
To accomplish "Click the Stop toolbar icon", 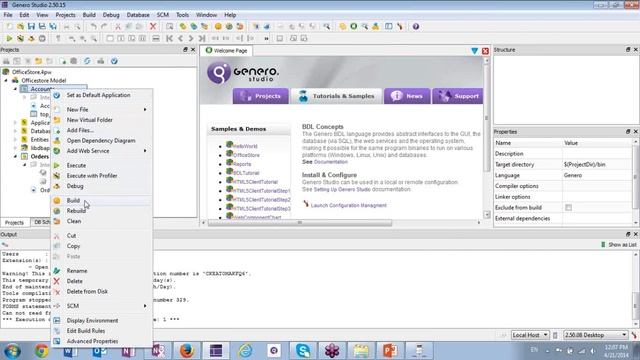I will point(42,38).
